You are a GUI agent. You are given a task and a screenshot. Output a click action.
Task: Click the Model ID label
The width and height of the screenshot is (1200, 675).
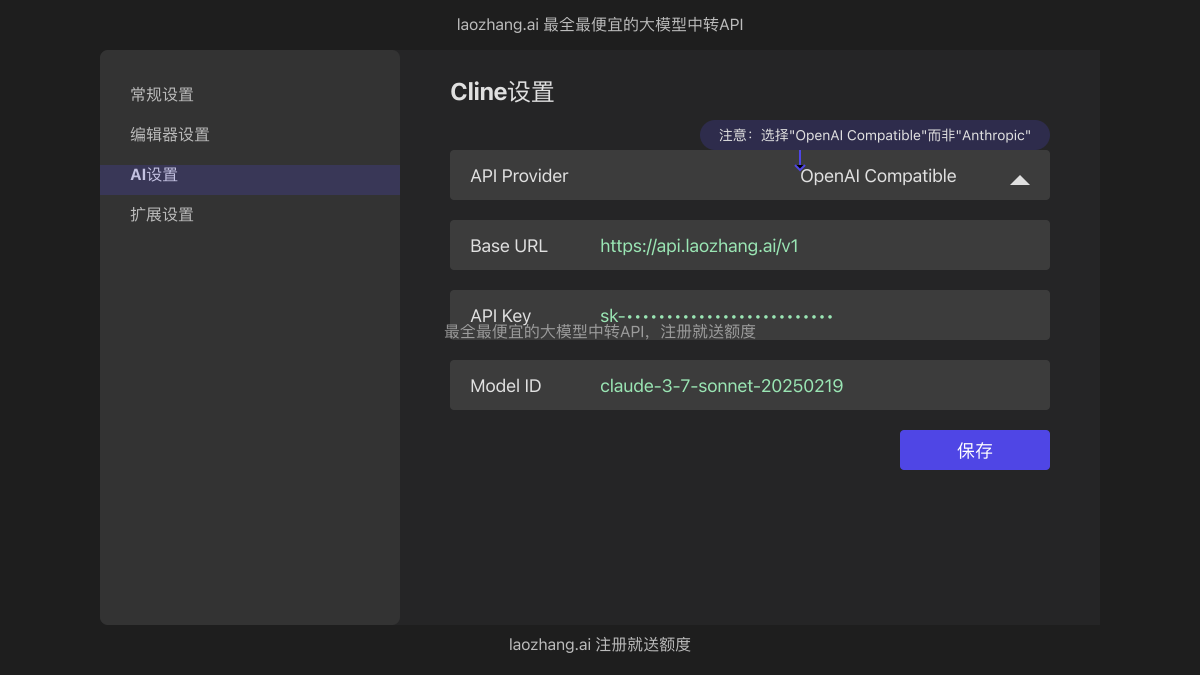(505, 386)
